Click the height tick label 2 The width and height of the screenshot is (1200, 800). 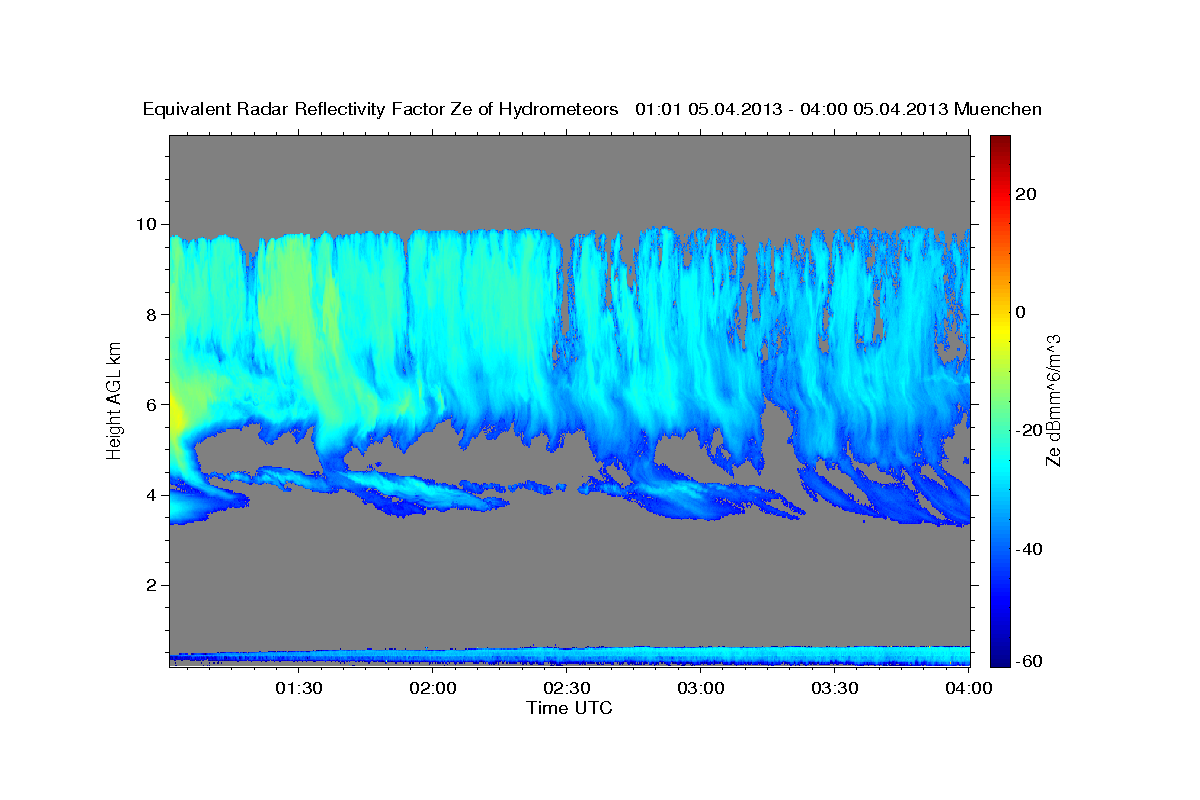[x=153, y=585]
